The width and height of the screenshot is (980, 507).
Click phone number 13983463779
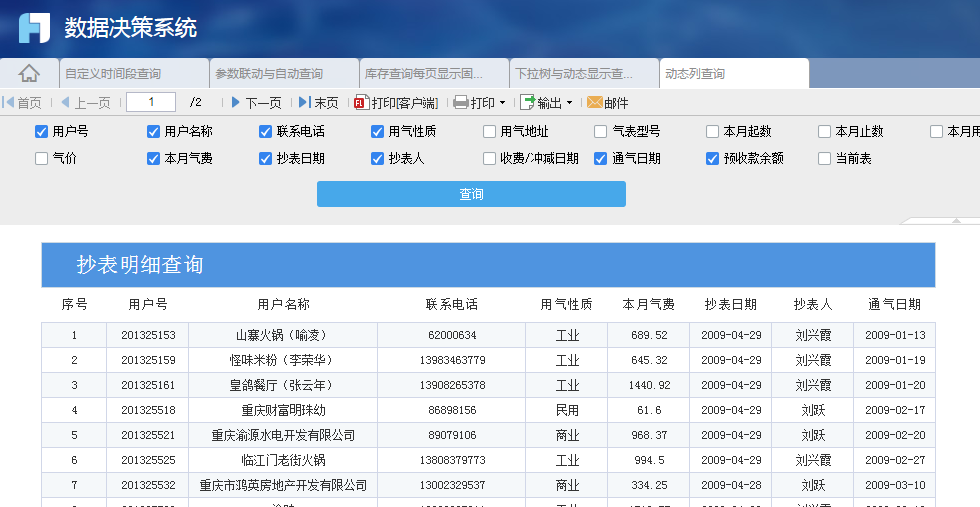coord(452,360)
